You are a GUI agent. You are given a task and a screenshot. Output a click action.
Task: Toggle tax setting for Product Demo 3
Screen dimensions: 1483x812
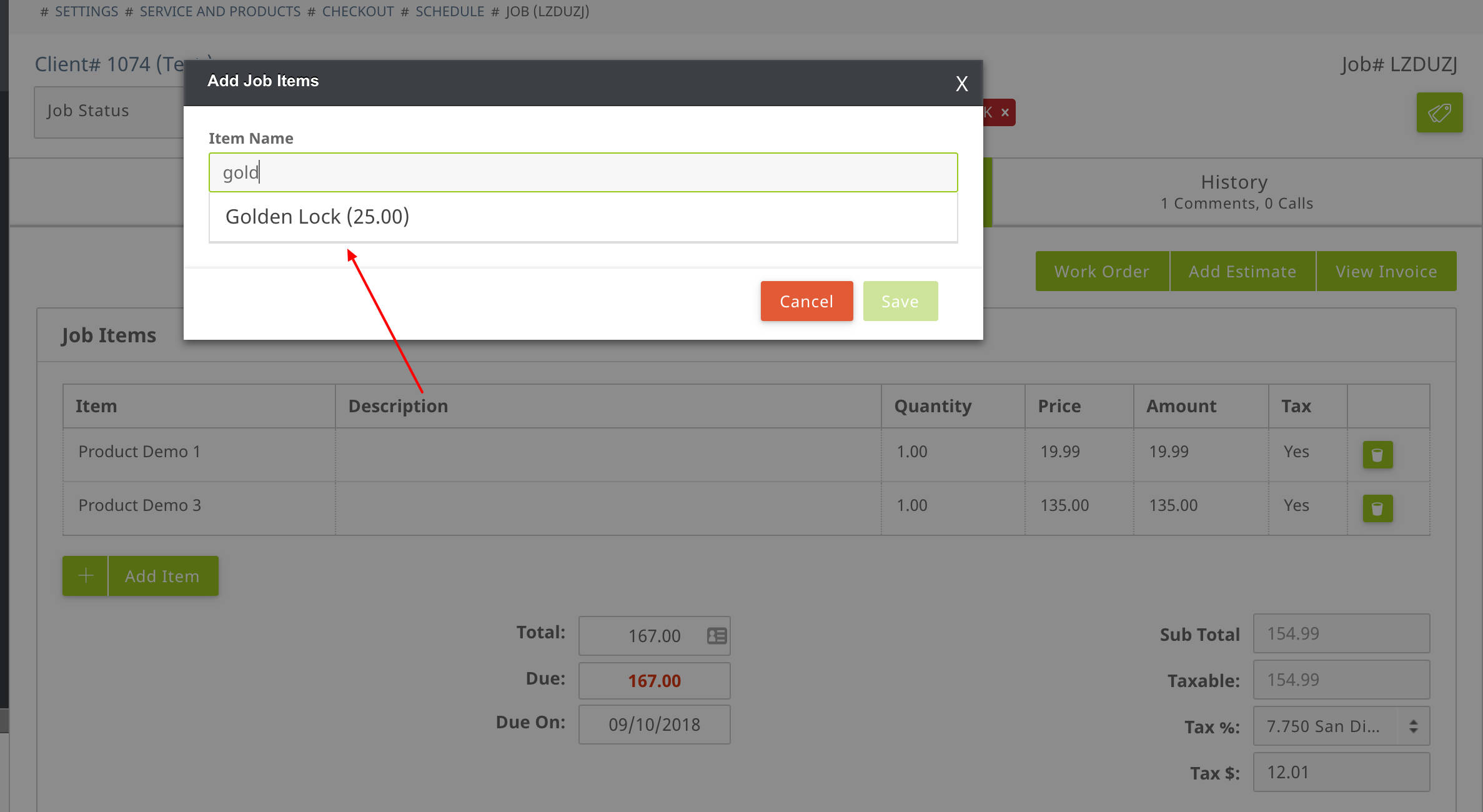1297,505
